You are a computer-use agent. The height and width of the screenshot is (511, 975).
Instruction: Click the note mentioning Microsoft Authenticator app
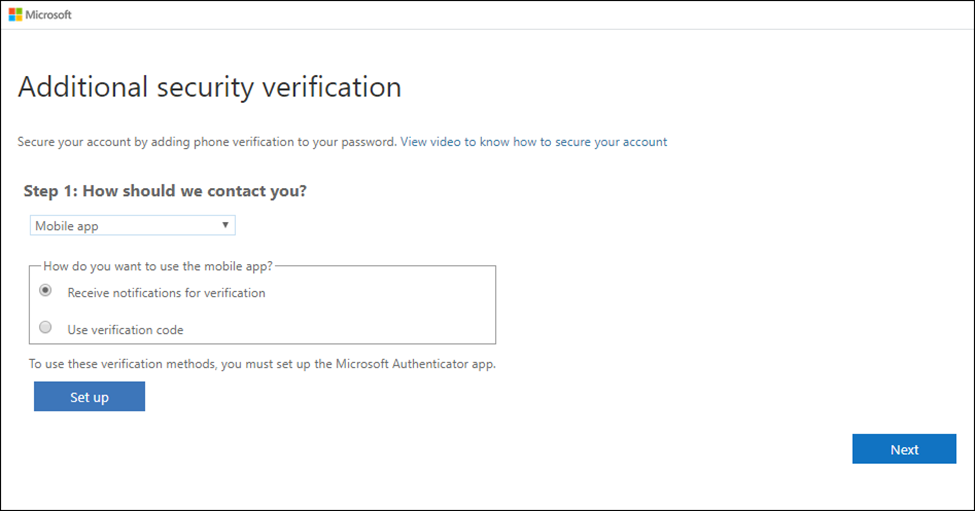click(x=262, y=364)
